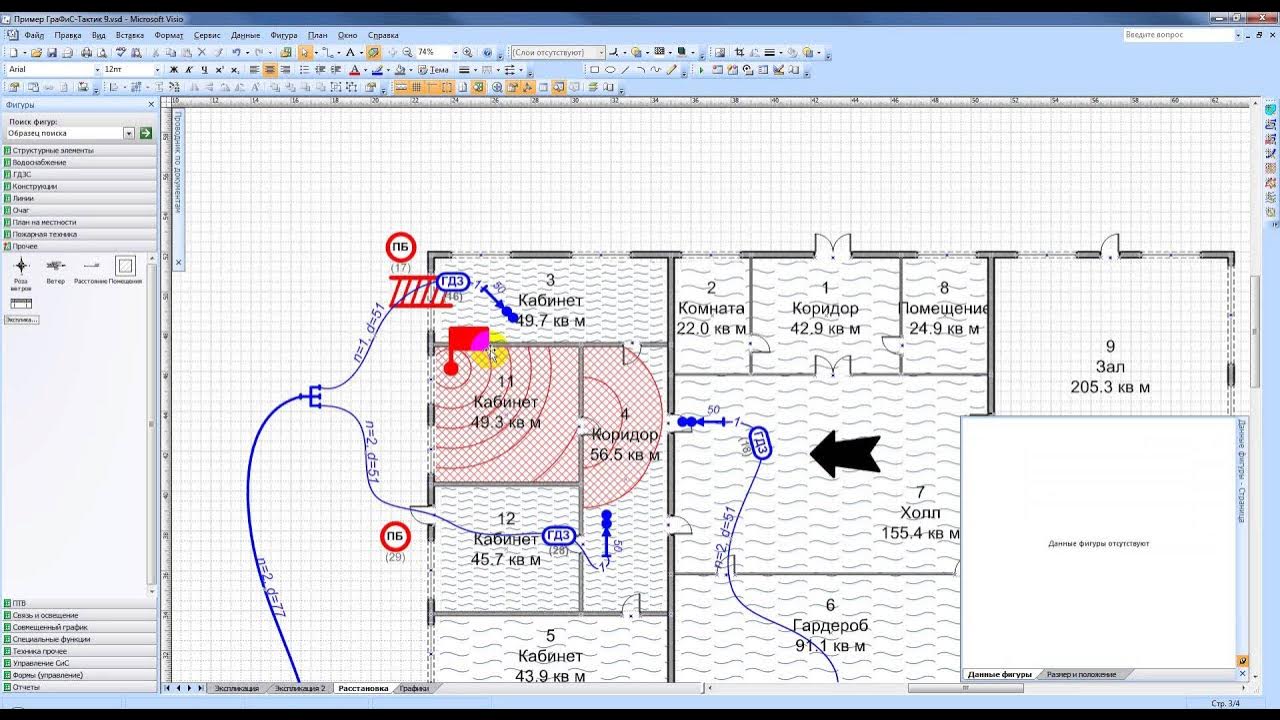Viewport: 1280px width, 720px height.
Task: Open the Arial font name dropdown
Action: pyautogui.click(x=98, y=70)
